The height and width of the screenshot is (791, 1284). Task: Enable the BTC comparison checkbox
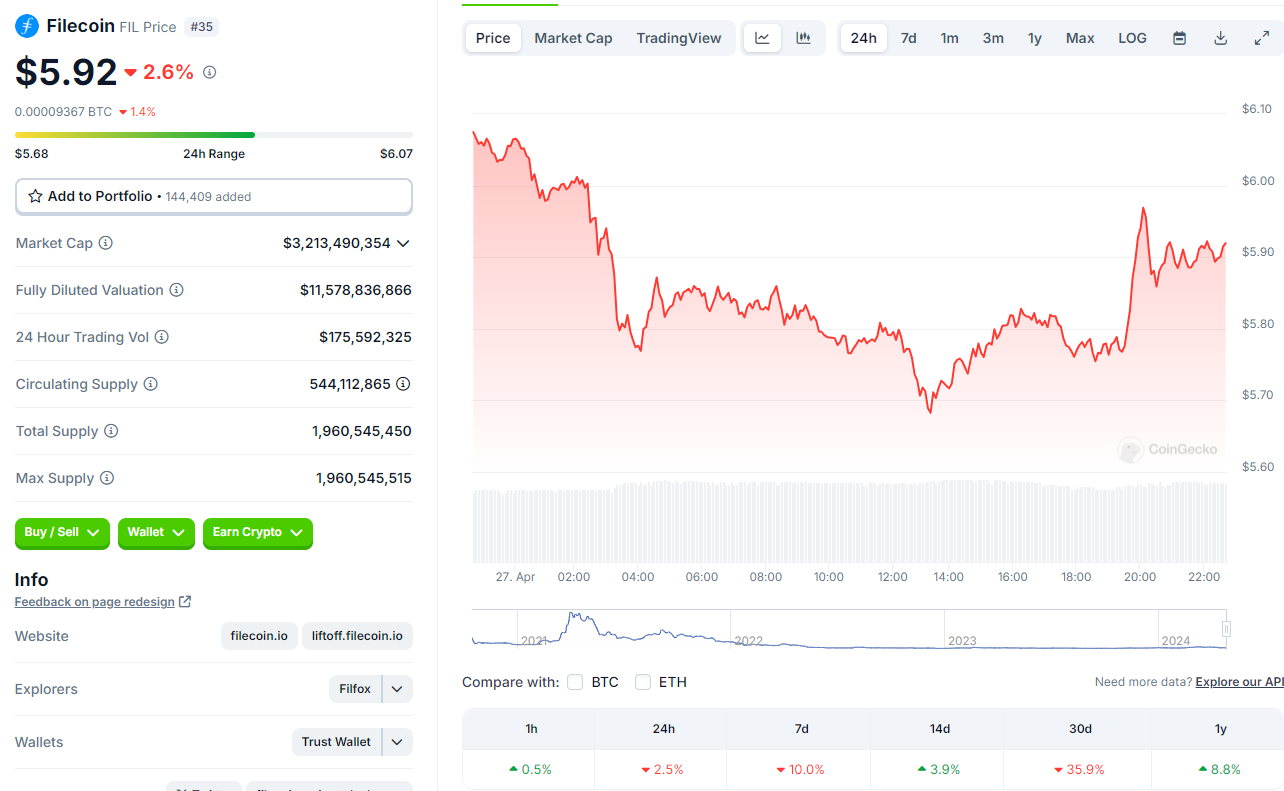(x=575, y=682)
